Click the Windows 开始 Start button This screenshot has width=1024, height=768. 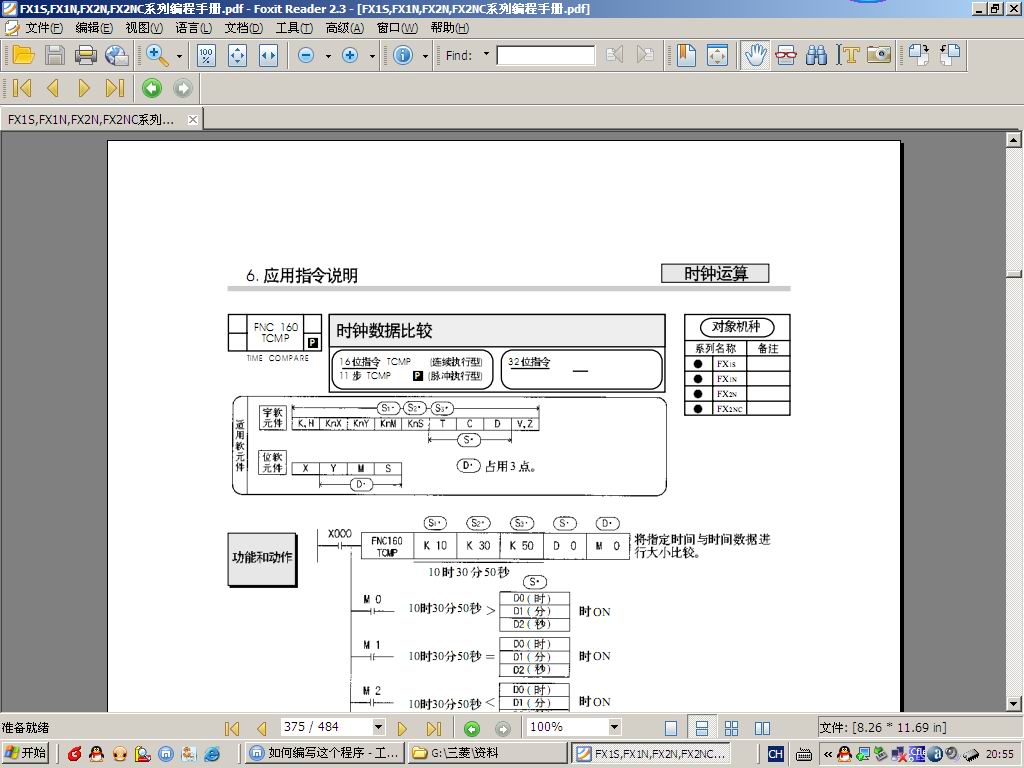26,753
